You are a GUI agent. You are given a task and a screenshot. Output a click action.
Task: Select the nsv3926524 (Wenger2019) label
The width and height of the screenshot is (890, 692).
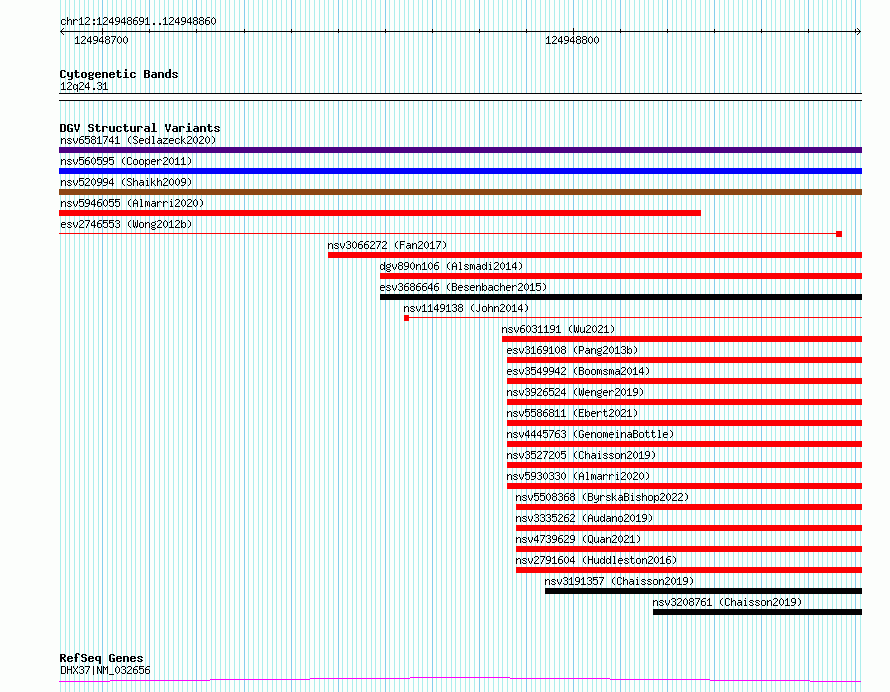575,392
